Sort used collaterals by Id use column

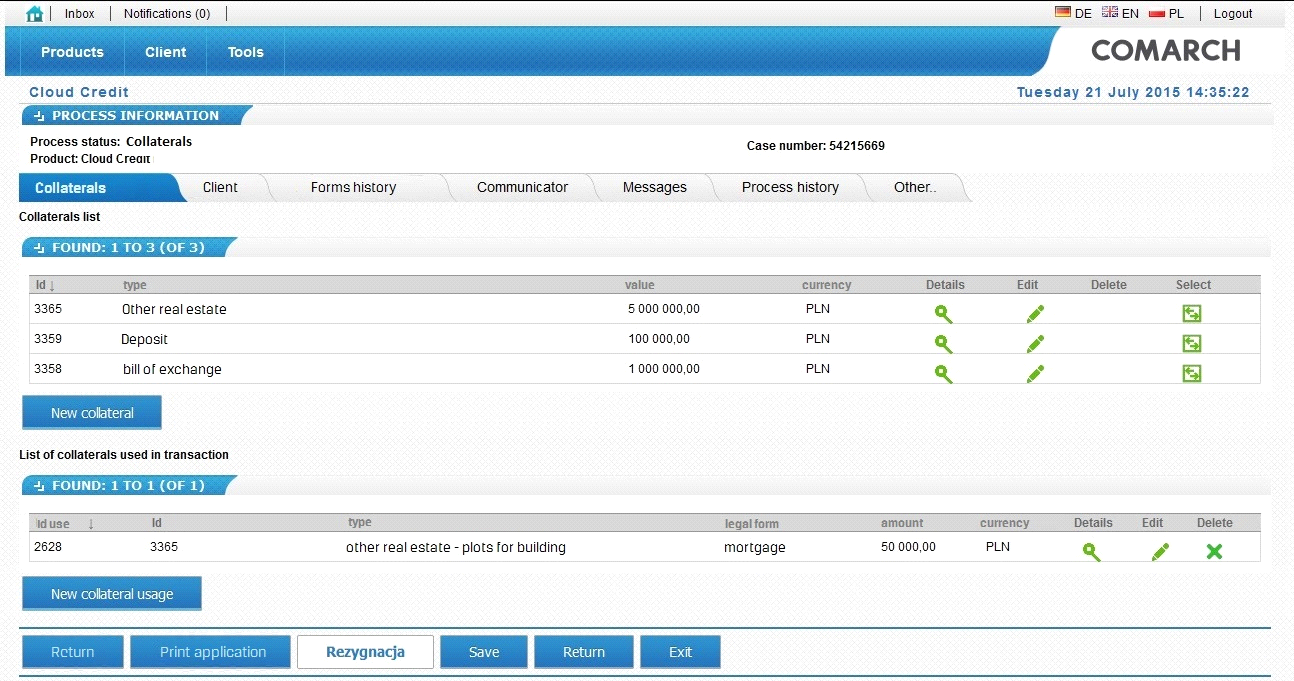65,523
